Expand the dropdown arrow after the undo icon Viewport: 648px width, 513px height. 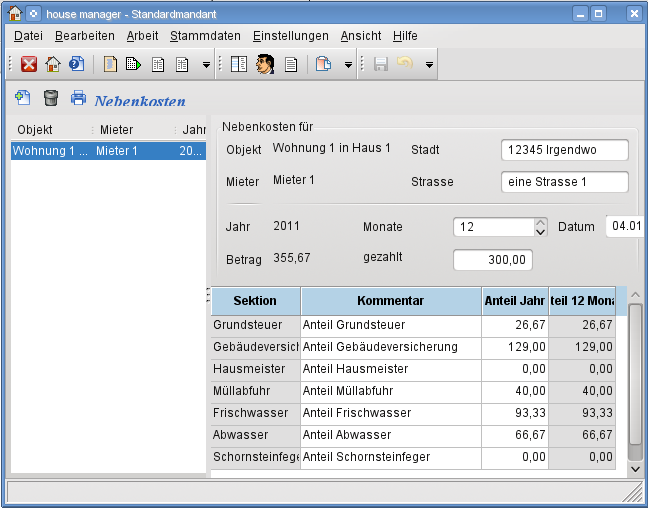[x=429, y=65]
